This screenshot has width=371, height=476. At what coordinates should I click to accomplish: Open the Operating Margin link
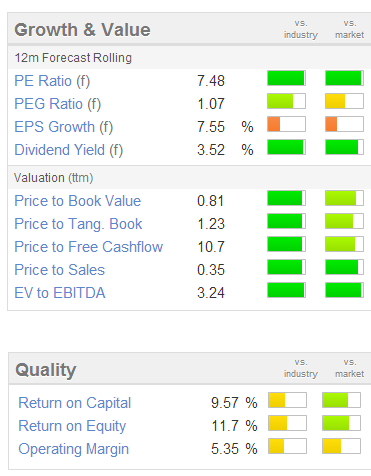coord(73,449)
